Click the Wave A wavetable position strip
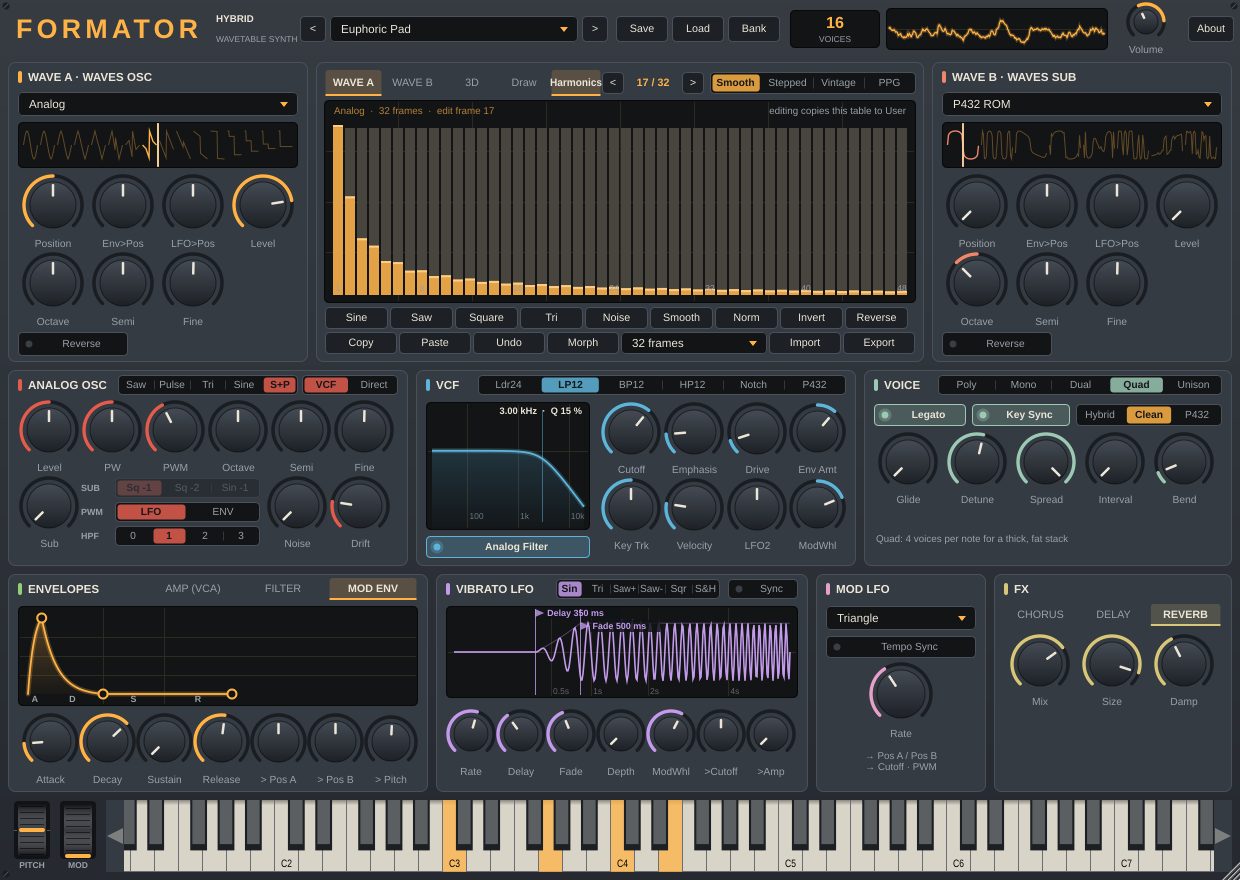The width and height of the screenshot is (1240, 880). tap(158, 145)
